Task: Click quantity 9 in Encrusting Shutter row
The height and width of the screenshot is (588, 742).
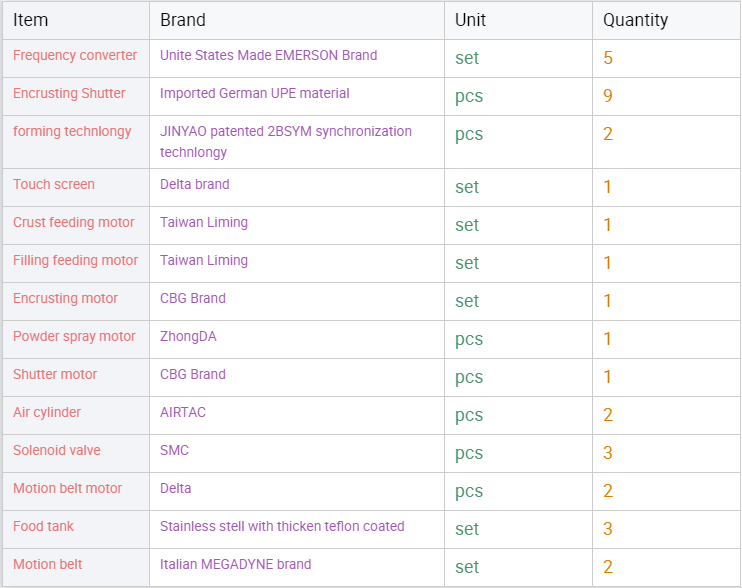Action: point(608,96)
